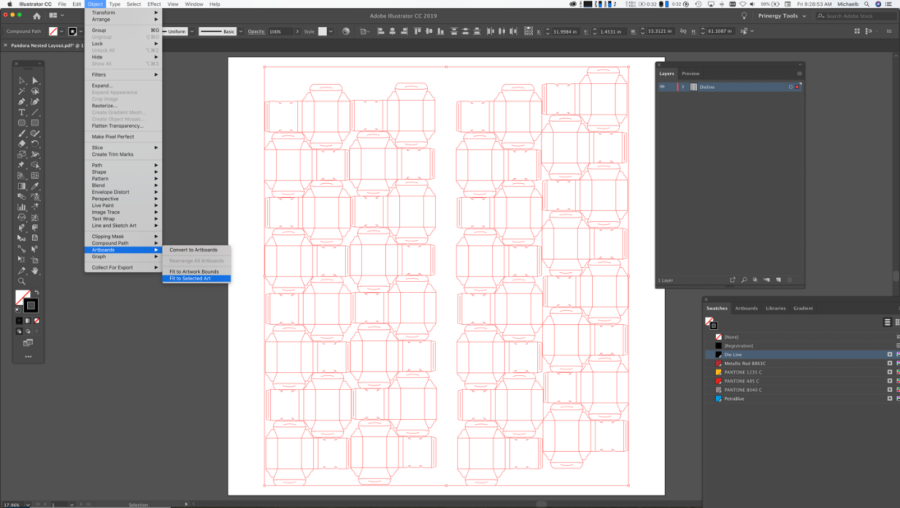
Task: Expand the Dieline layer disclosure arrow
Action: [x=684, y=87]
